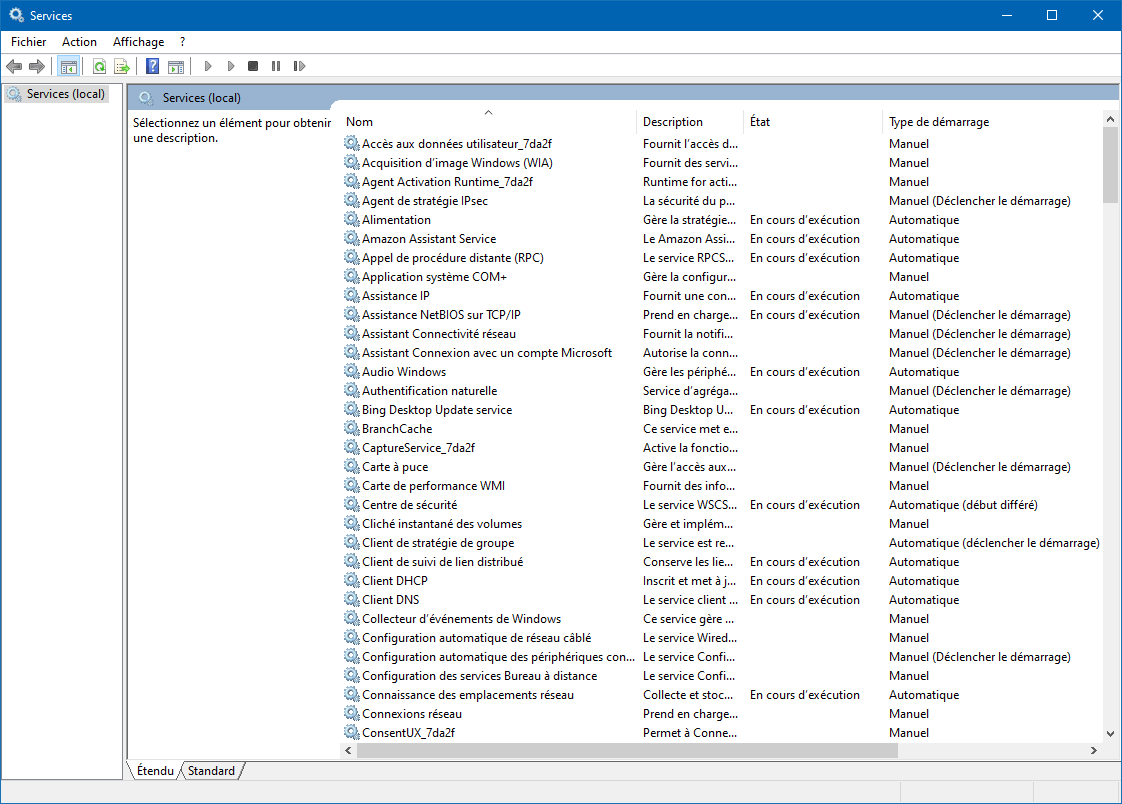Viewport: 1122px width, 804px height.
Task: Click the gear icon beside Client DNS
Action: point(351,599)
